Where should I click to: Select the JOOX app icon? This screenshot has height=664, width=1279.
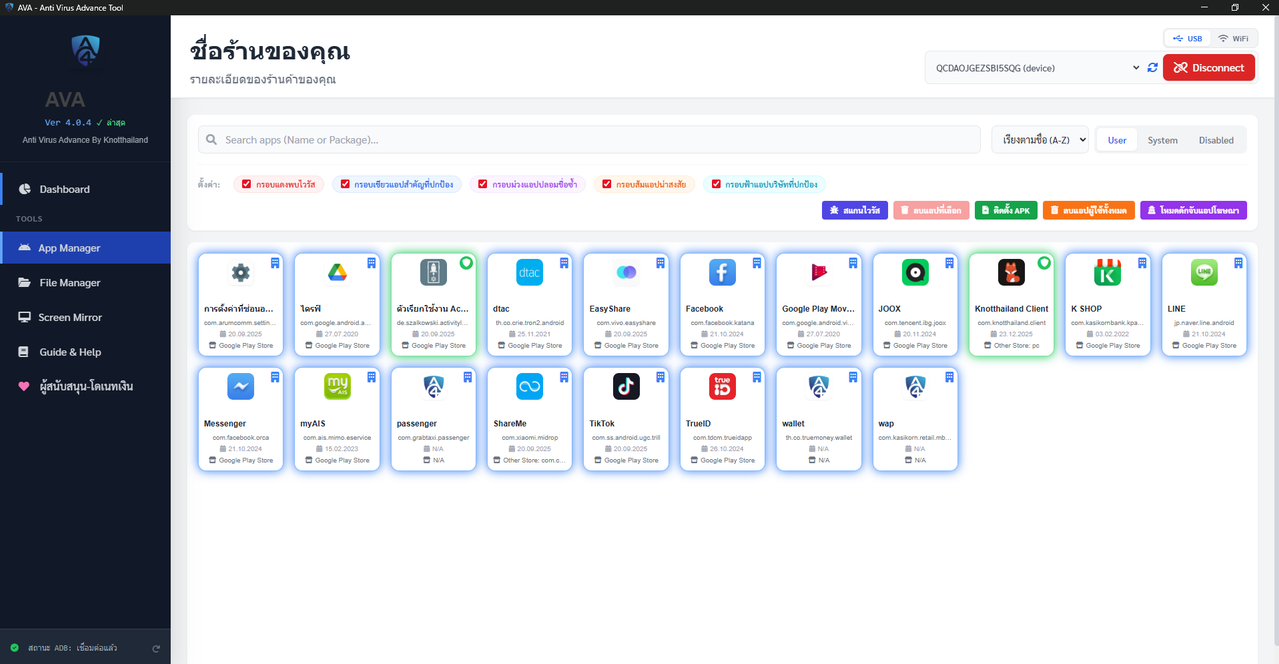(x=915, y=272)
